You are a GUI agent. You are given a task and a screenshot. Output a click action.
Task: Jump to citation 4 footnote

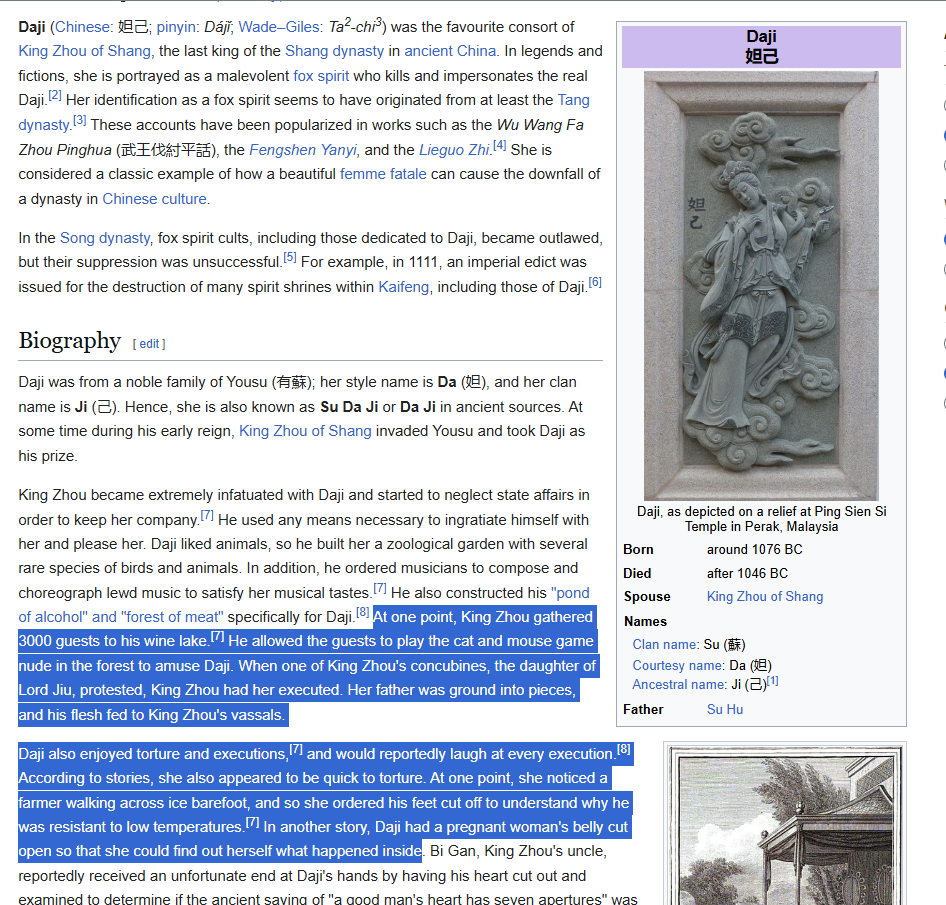[500, 145]
